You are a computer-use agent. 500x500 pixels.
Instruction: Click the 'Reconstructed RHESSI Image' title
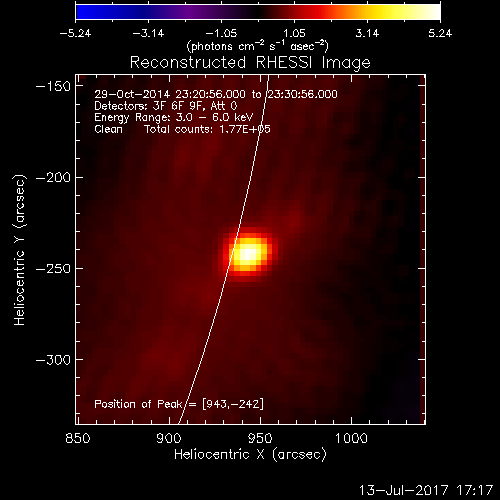tap(250, 63)
